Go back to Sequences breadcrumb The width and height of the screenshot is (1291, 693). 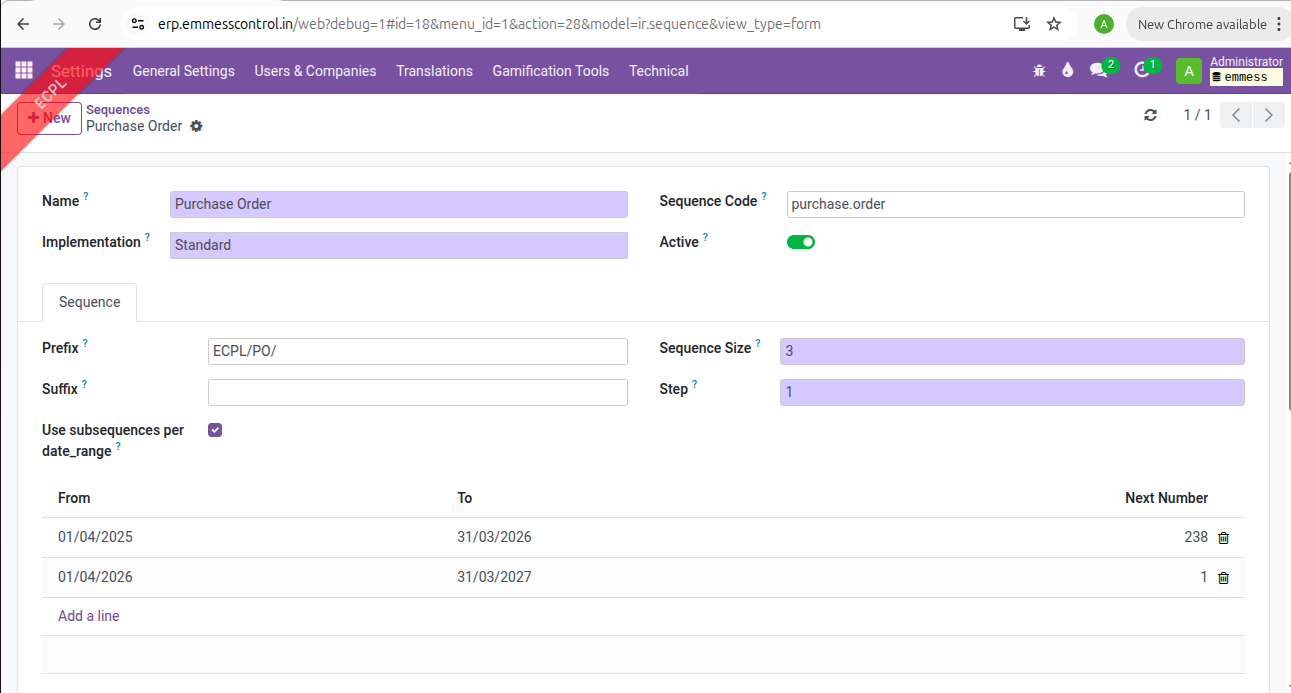click(118, 110)
